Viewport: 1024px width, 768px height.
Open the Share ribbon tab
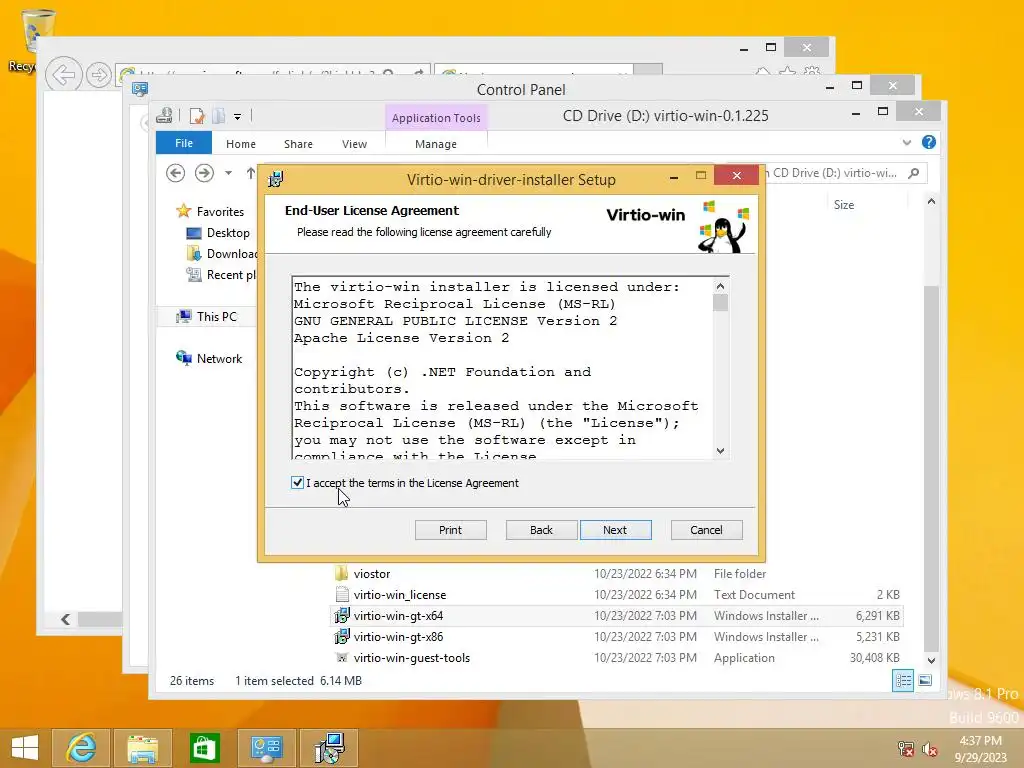click(x=298, y=144)
